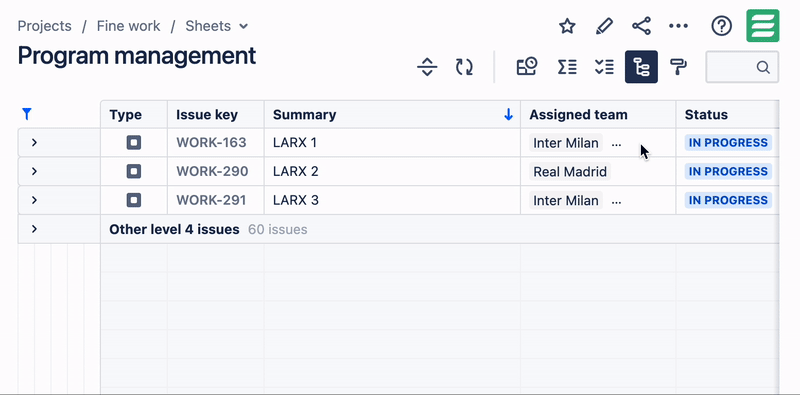Expand the Other level 4 issues group

34,229
